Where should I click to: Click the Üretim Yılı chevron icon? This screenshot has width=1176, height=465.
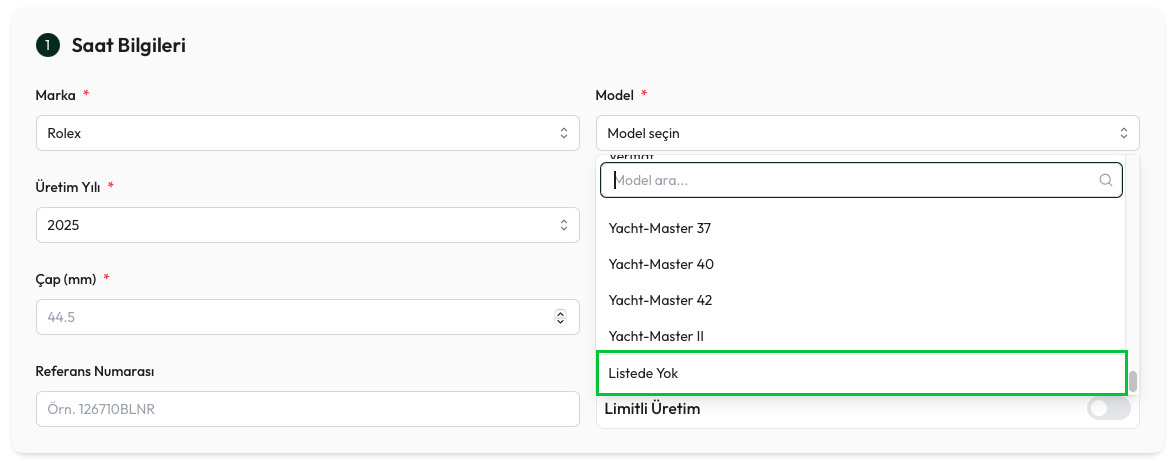pyautogui.click(x=564, y=225)
